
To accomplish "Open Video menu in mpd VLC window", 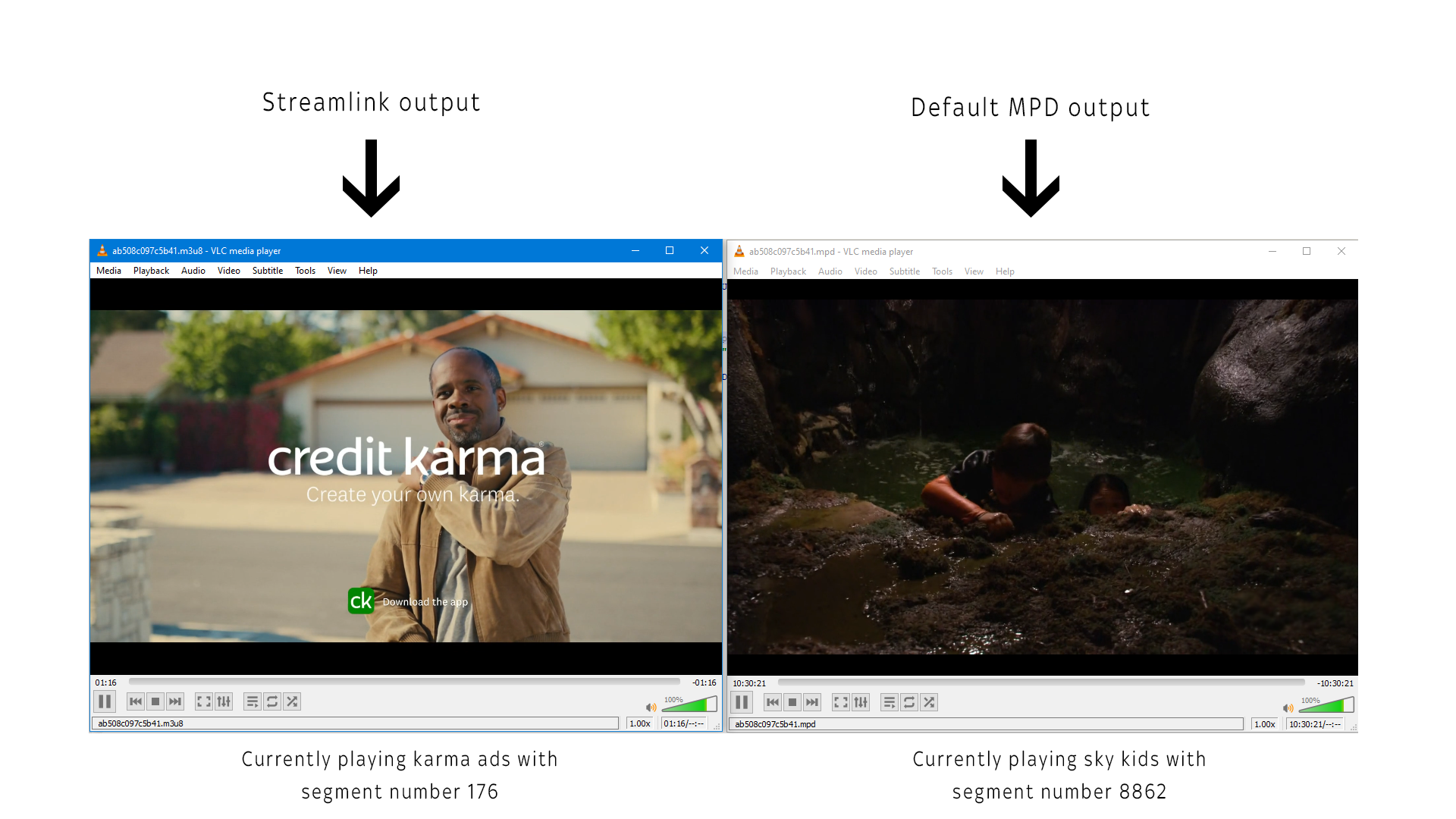I will click(x=865, y=271).
